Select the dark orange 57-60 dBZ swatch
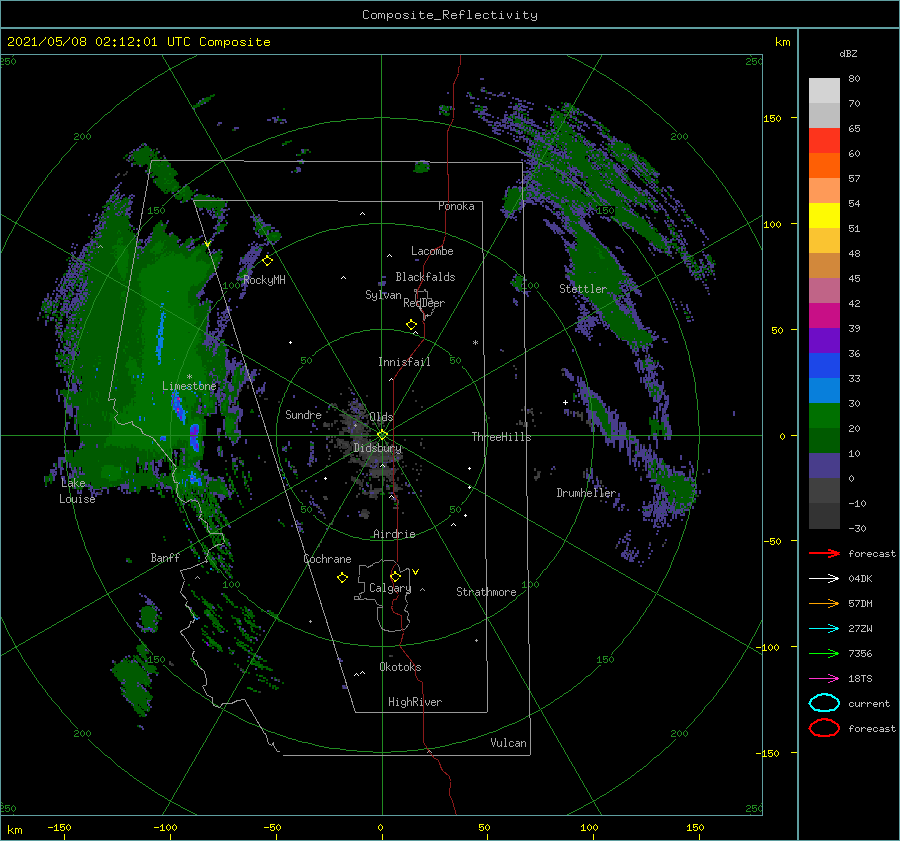The height and width of the screenshot is (841, 900). pos(824,166)
